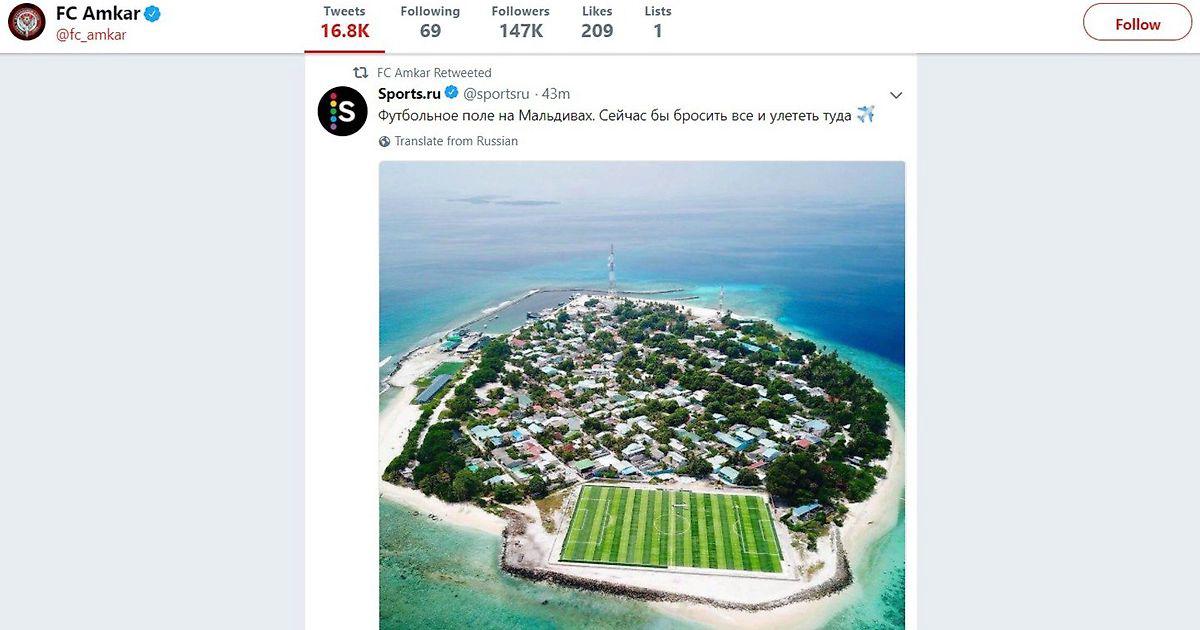Open the @fc_amkar handle link
Viewport: 1200px width, 630px height.
(91, 35)
